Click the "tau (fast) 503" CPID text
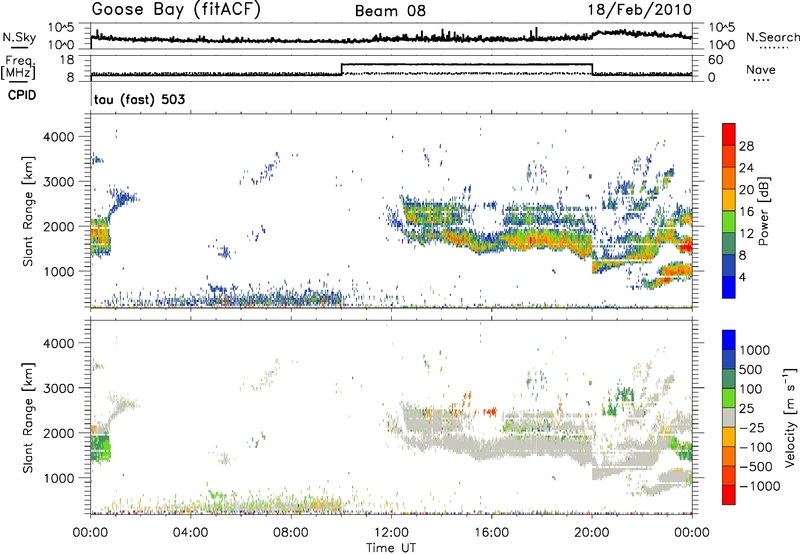This screenshot has width=800, height=554. click(139, 99)
